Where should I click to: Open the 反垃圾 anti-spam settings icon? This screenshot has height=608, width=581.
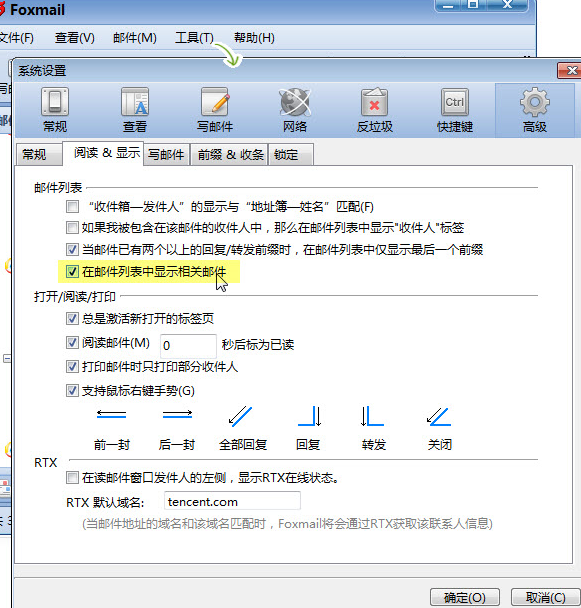point(375,110)
